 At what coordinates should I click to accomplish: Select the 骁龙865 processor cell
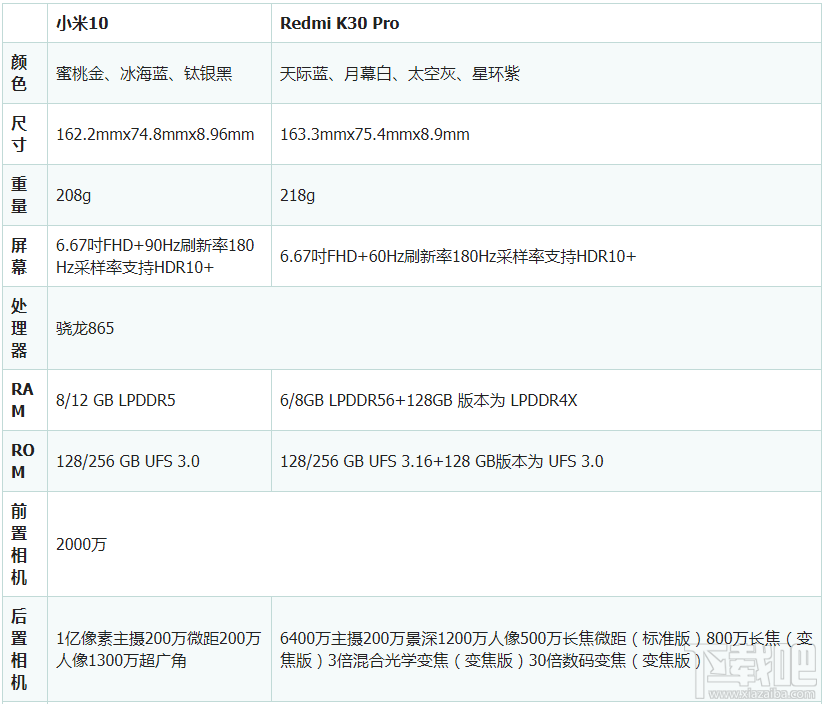[x=86, y=327]
